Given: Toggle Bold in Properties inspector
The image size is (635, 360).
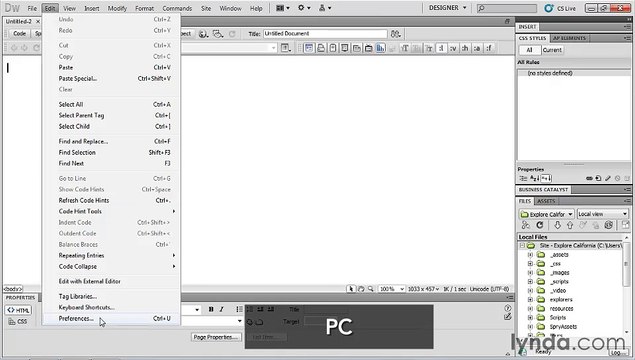Looking at the screenshot, I should coord(211,309).
